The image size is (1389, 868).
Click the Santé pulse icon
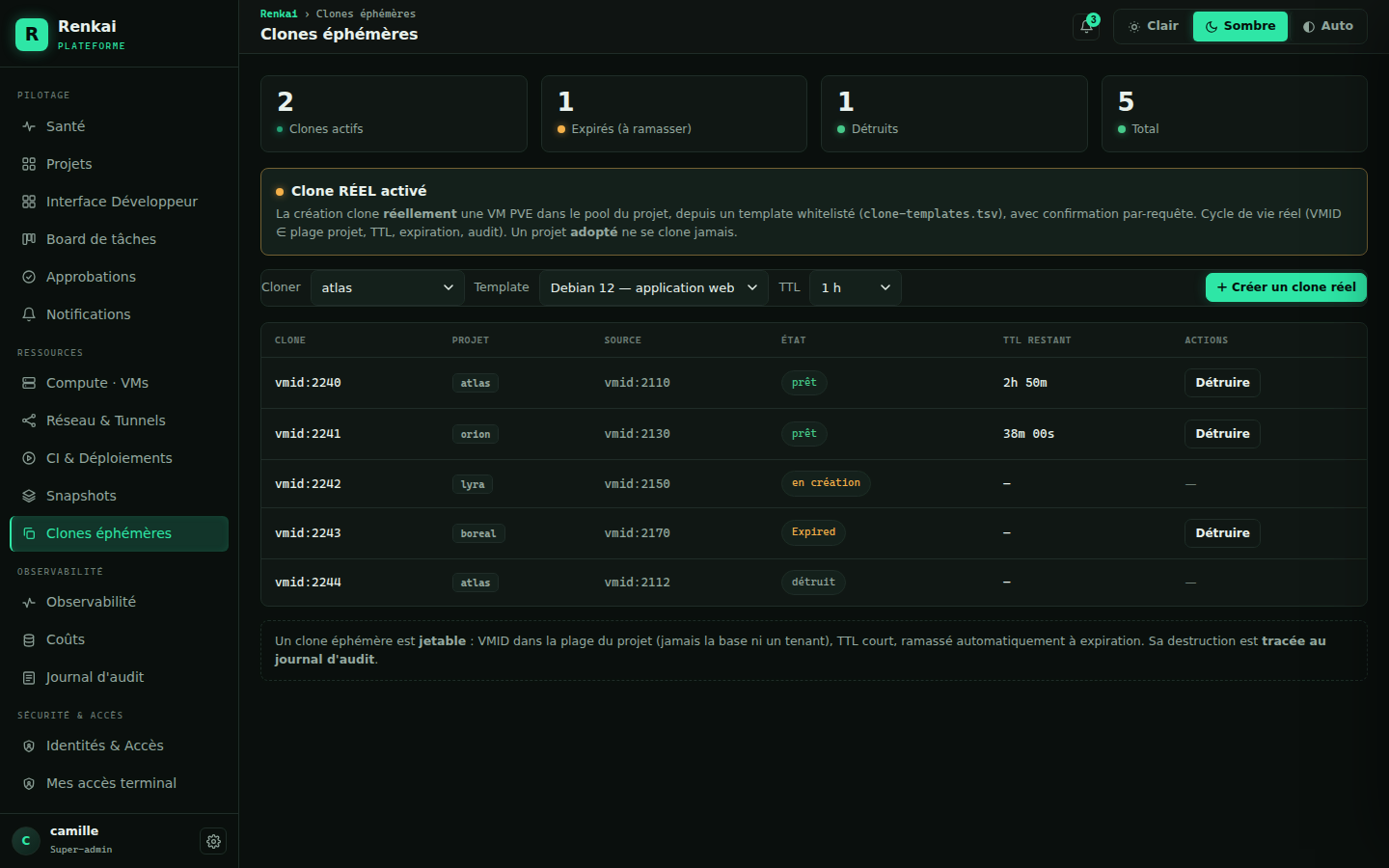(29, 126)
